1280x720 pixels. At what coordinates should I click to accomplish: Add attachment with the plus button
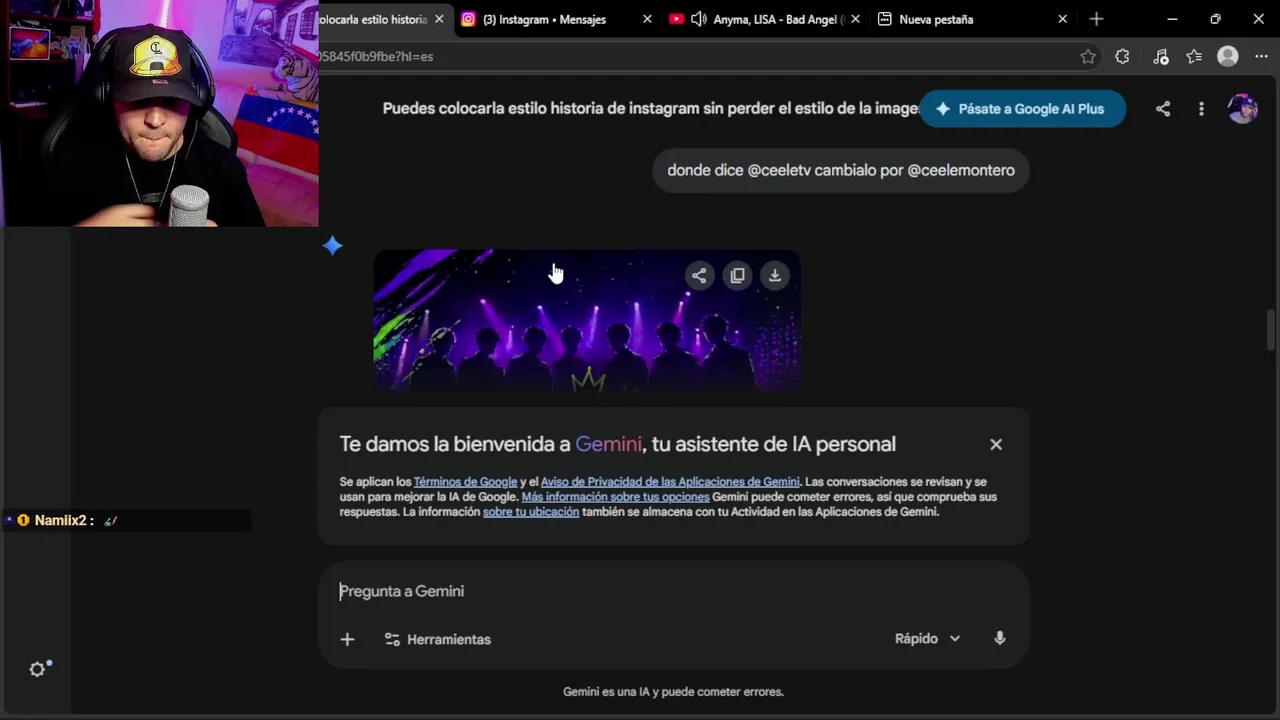pos(347,639)
